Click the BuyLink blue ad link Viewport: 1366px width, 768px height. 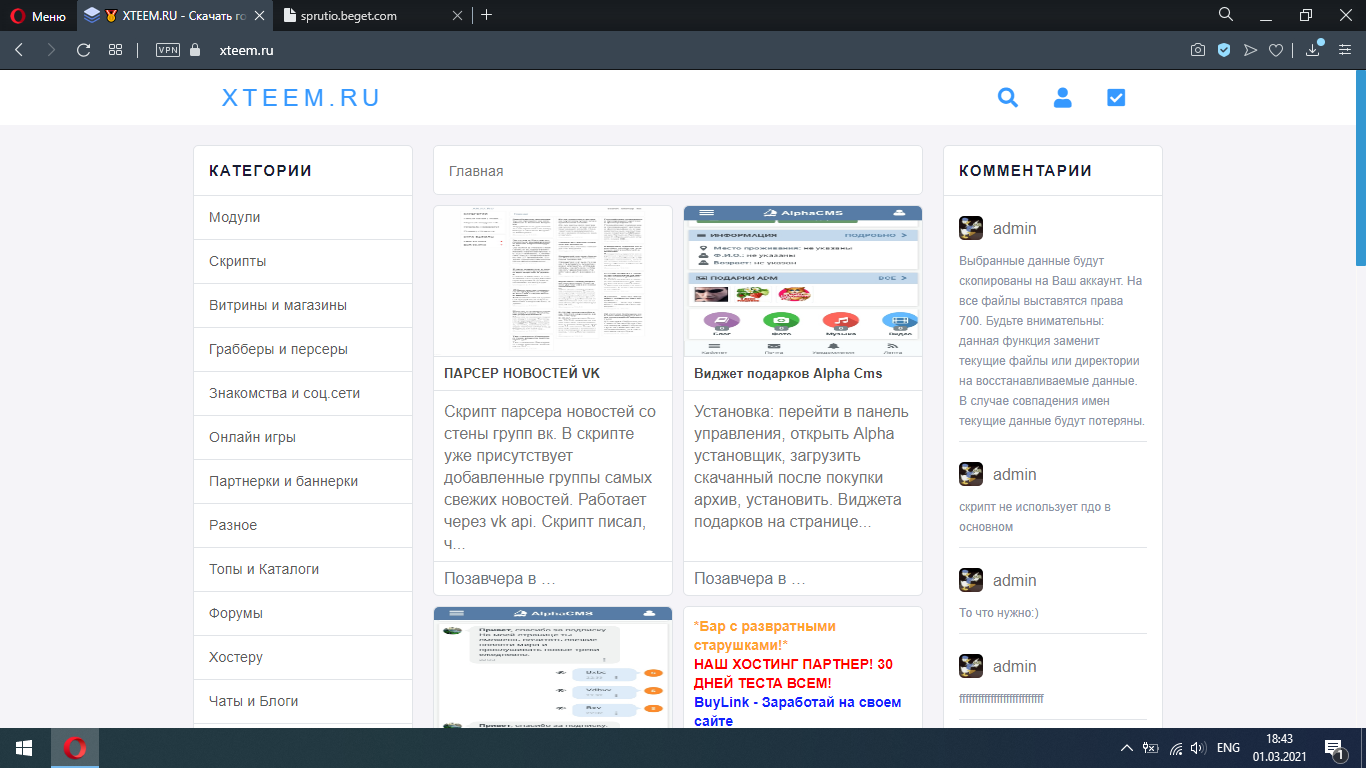798,711
